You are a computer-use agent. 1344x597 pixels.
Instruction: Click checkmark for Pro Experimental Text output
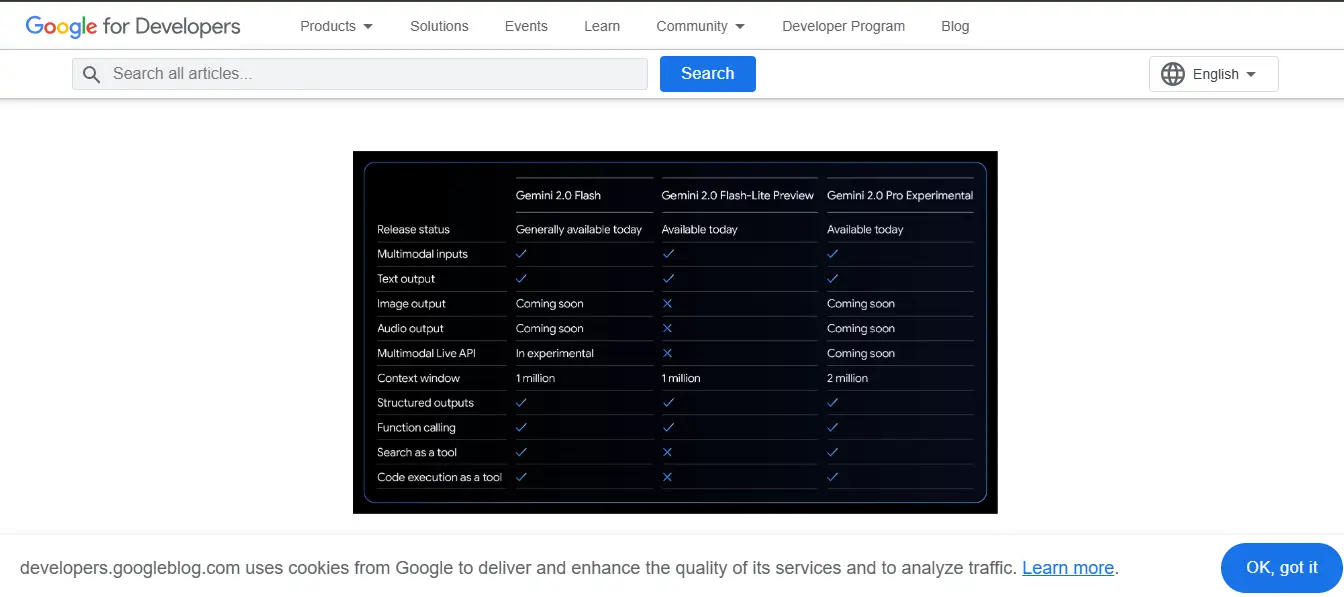click(x=833, y=279)
